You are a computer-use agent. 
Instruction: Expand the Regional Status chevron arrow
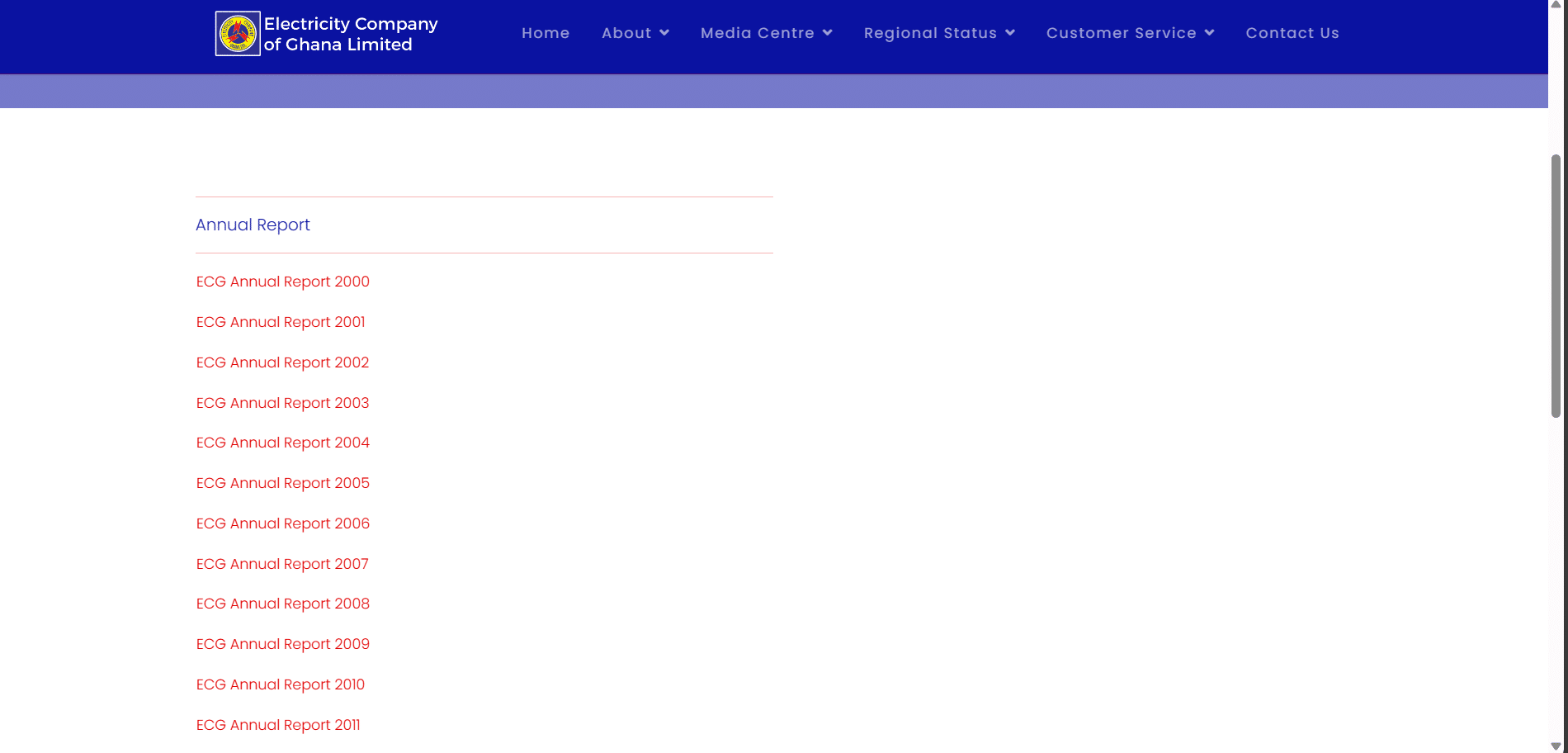point(1010,33)
